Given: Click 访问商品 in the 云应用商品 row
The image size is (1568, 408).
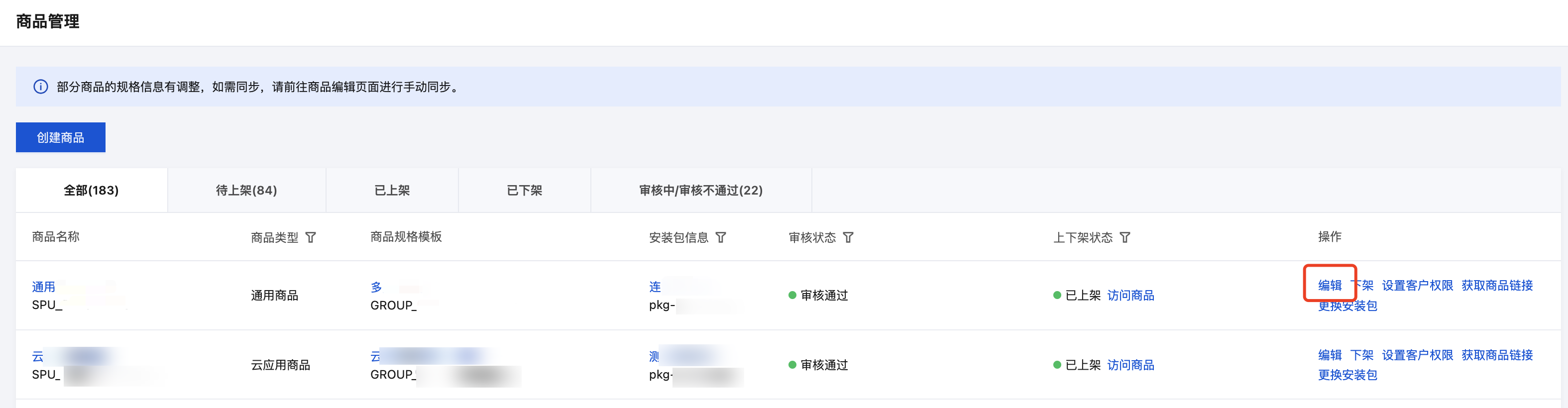Looking at the screenshot, I should (1130, 365).
